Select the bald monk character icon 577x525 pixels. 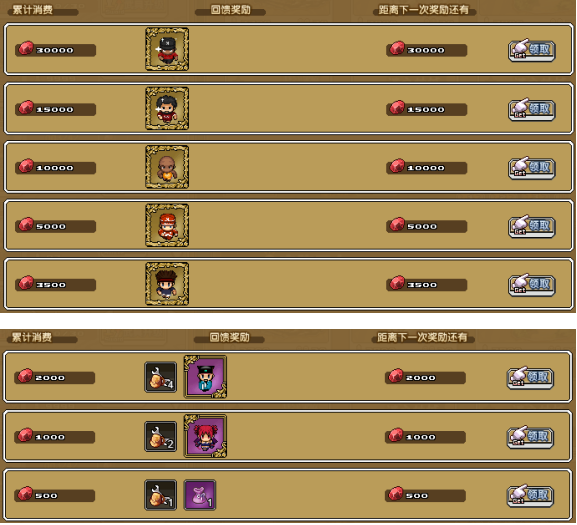pyautogui.click(x=167, y=167)
